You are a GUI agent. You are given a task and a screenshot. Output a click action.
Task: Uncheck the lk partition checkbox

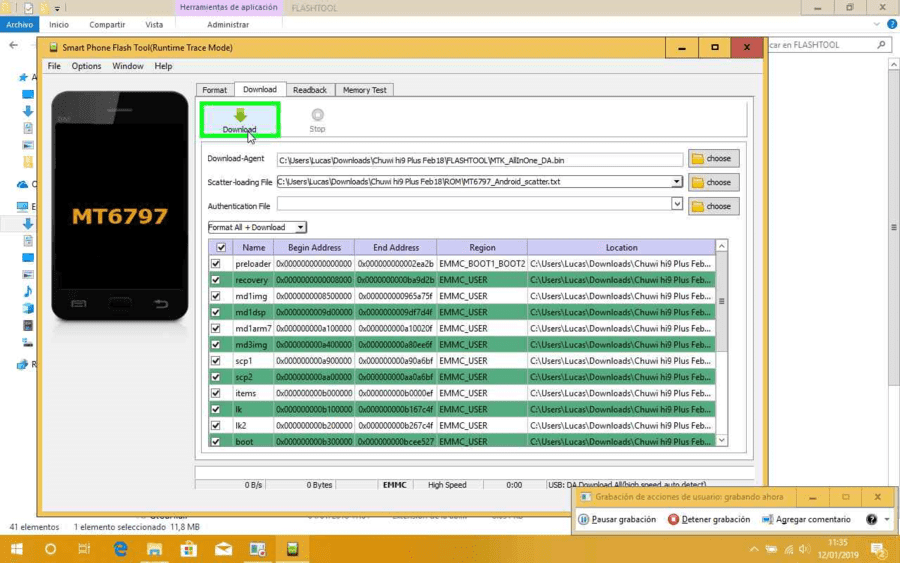click(216, 409)
